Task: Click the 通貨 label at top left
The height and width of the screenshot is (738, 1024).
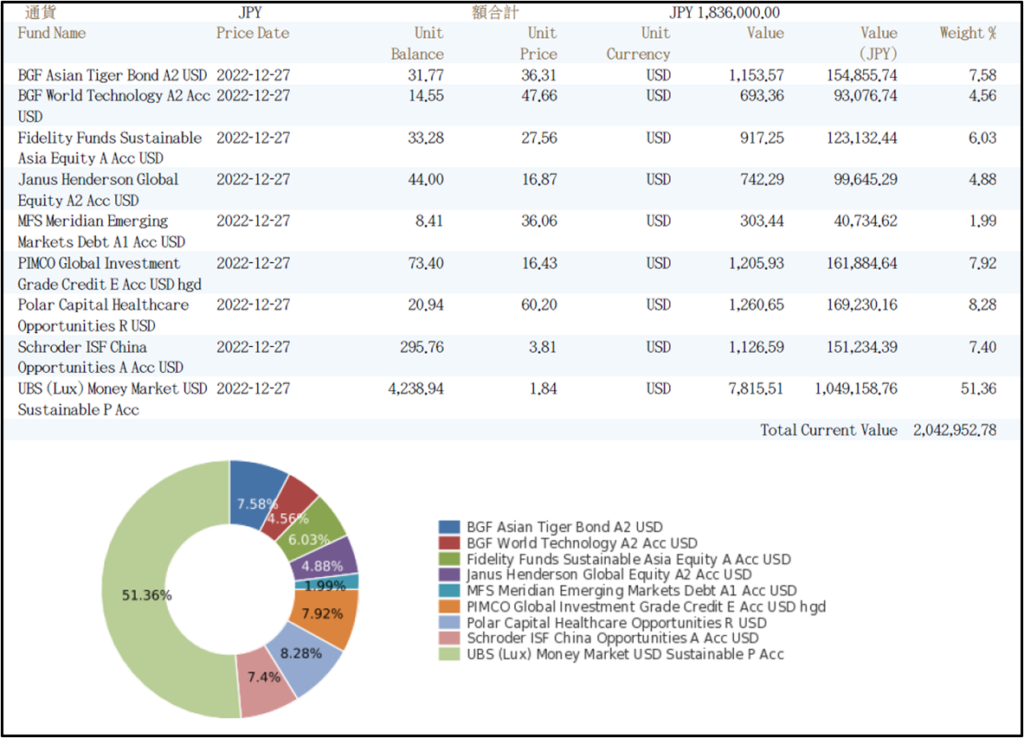Action: (40, 12)
